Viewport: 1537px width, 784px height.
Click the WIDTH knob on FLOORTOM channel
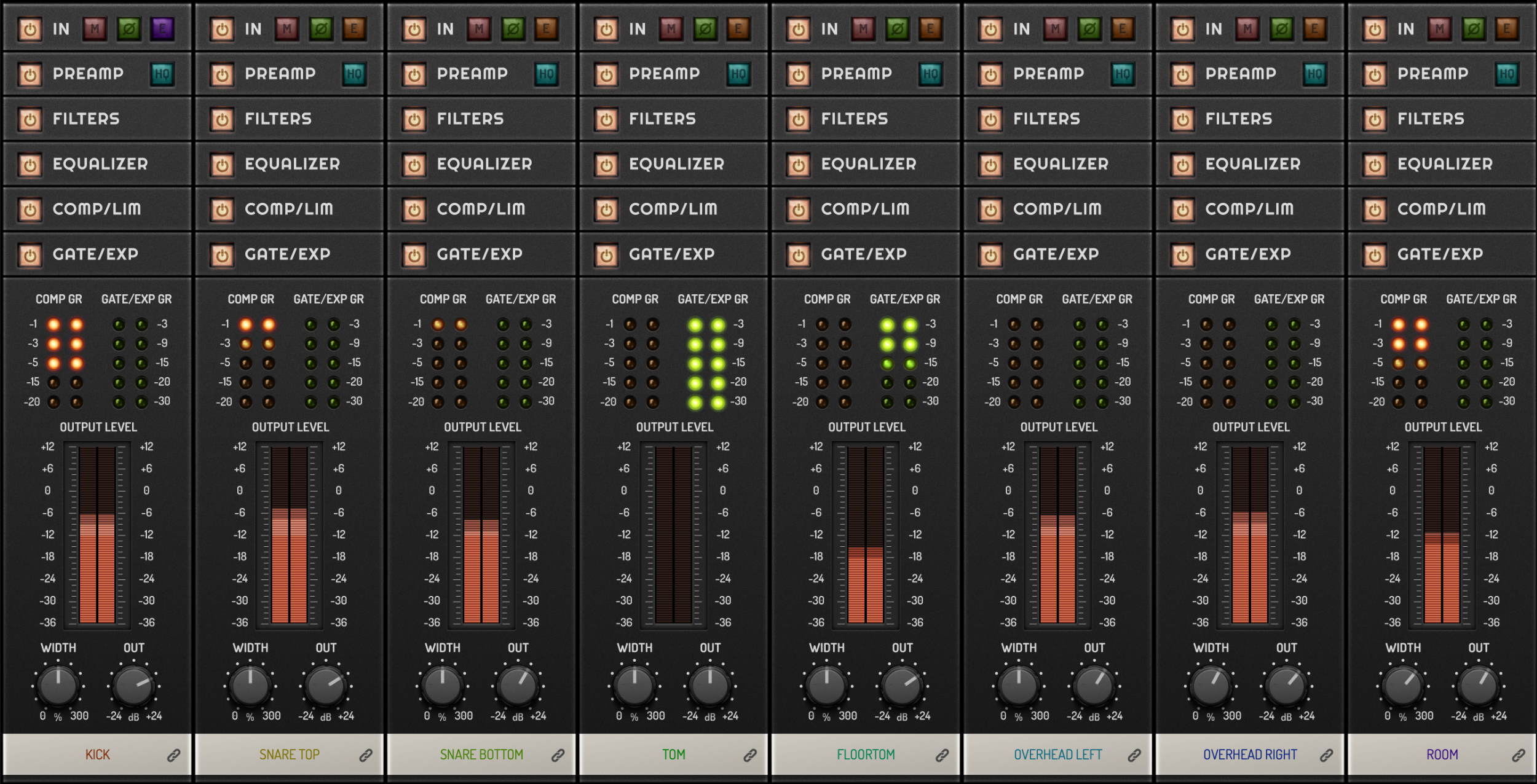pos(826,686)
